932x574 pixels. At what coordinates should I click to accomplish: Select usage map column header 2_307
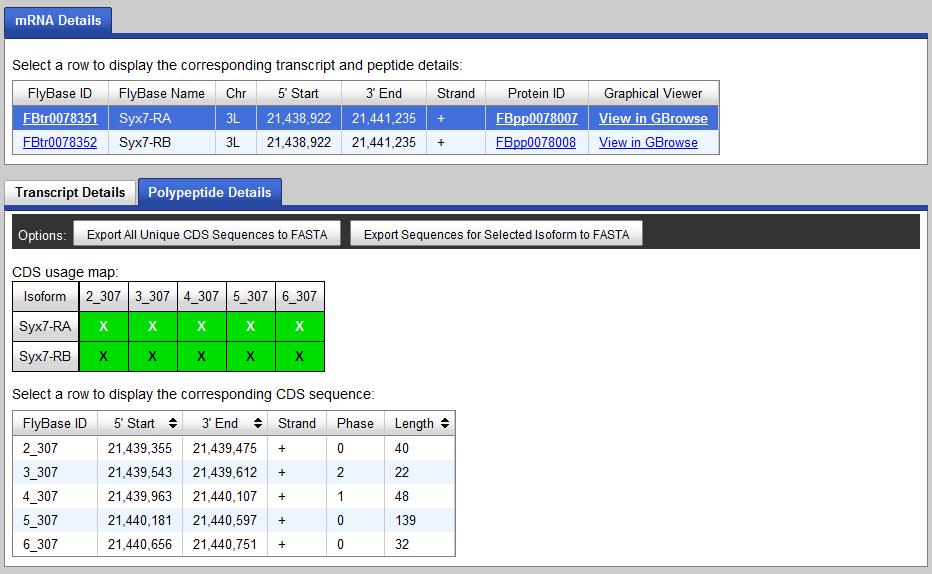(103, 296)
